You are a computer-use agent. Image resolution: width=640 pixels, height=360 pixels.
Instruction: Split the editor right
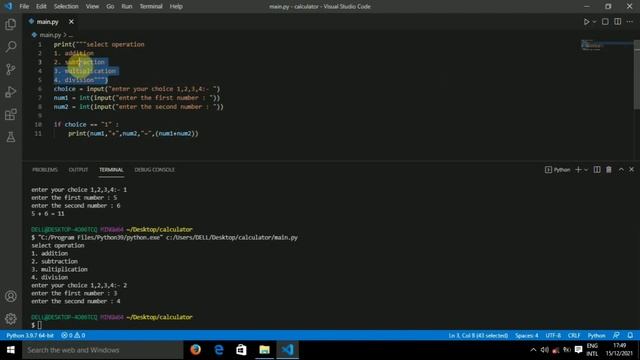pyautogui.click(x=618, y=22)
